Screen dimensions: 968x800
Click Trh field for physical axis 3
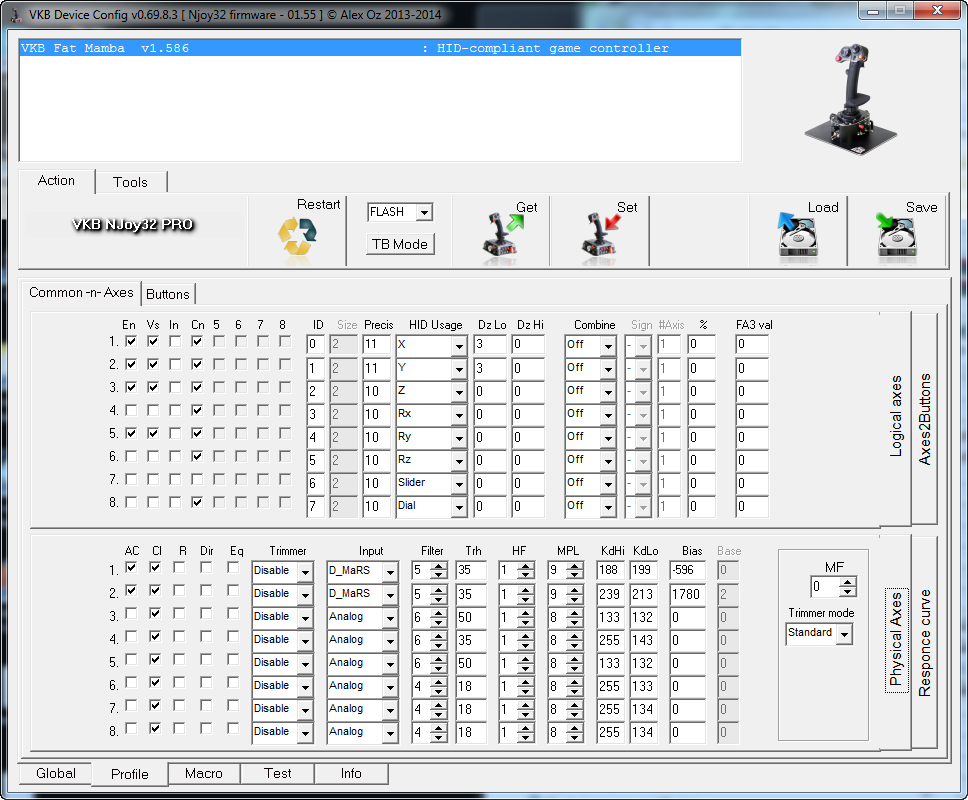coord(470,617)
